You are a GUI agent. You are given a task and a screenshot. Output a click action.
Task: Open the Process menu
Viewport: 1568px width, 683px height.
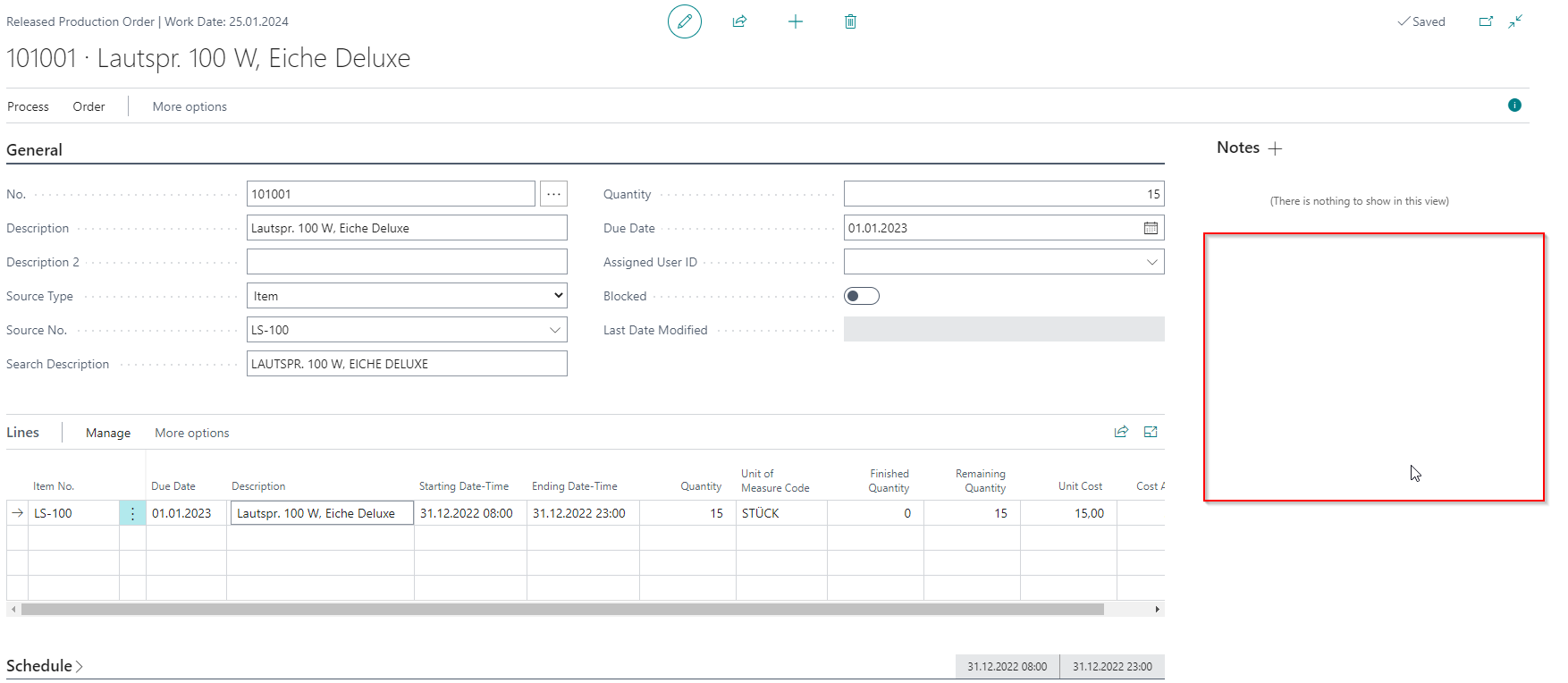[x=28, y=106]
